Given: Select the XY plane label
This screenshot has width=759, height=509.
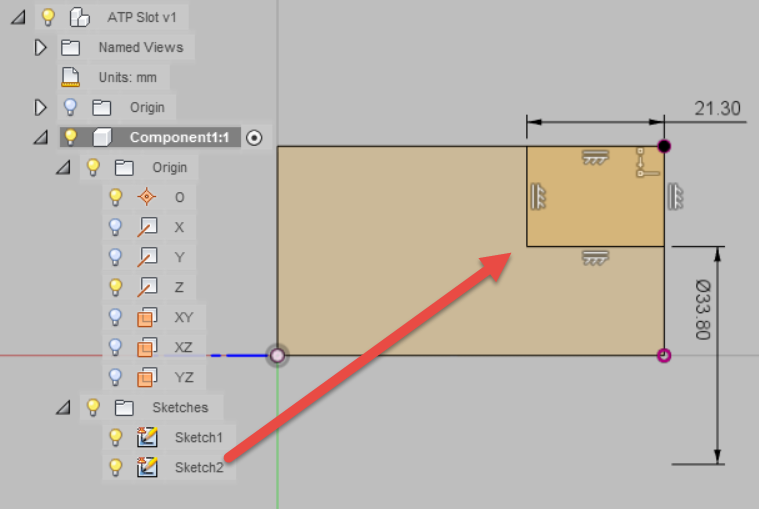Looking at the screenshot, I should click(183, 317).
